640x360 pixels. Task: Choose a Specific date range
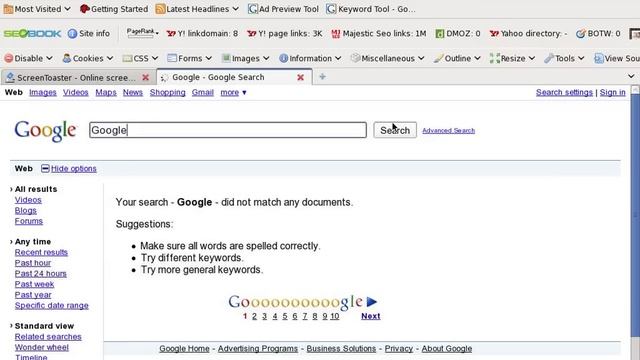pyautogui.click(x=52, y=305)
